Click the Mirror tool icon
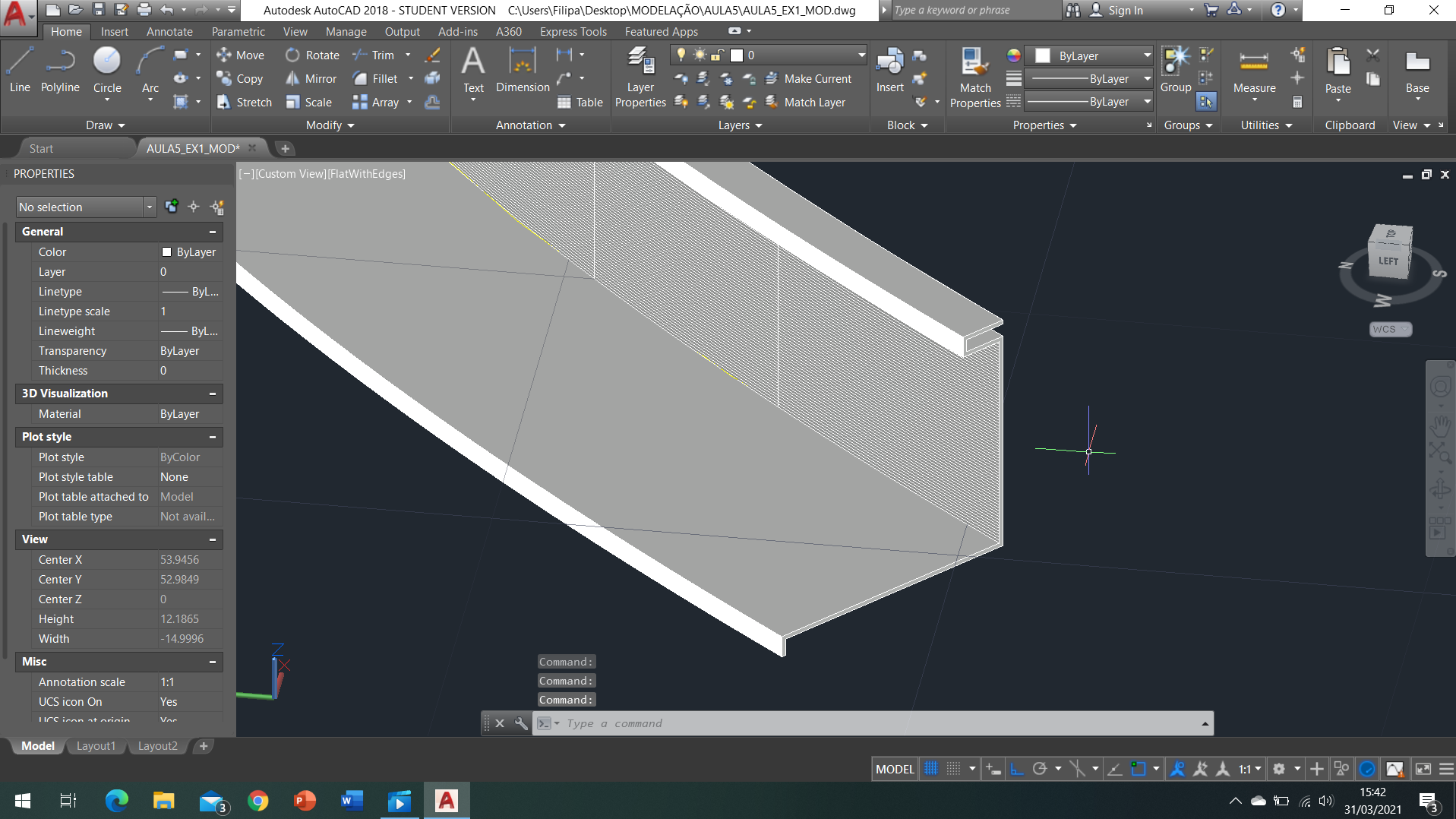 pyautogui.click(x=292, y=78)
